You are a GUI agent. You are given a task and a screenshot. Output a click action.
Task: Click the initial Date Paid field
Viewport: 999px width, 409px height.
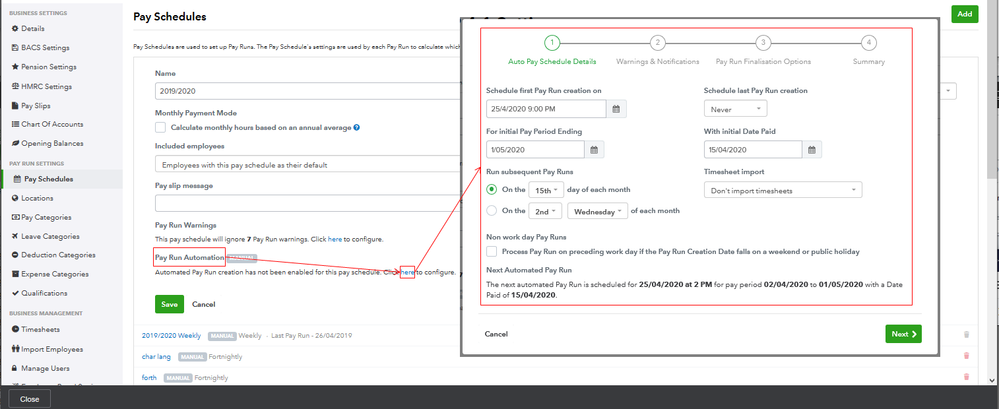752,150
